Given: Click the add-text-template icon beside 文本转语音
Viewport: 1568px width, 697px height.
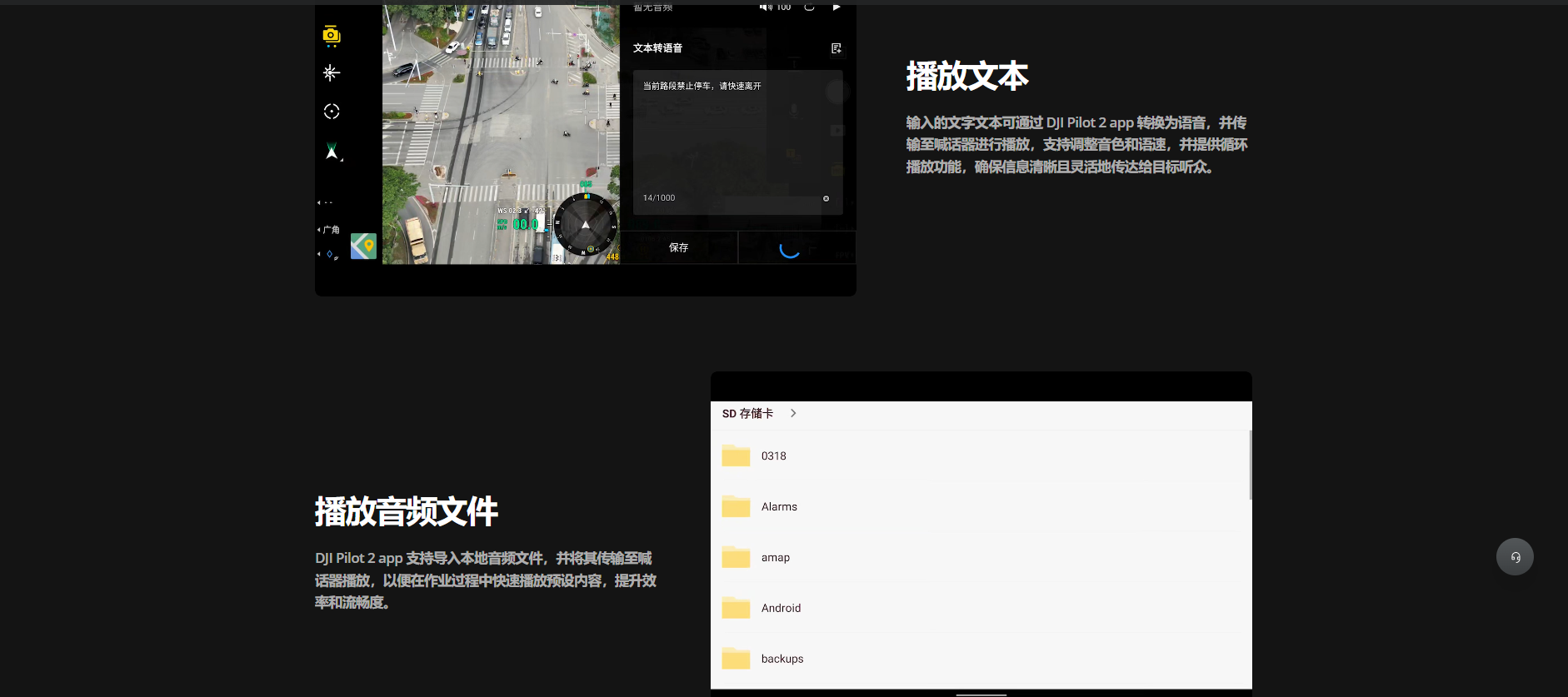Looking at the screenshot, I should click(836, 48).
